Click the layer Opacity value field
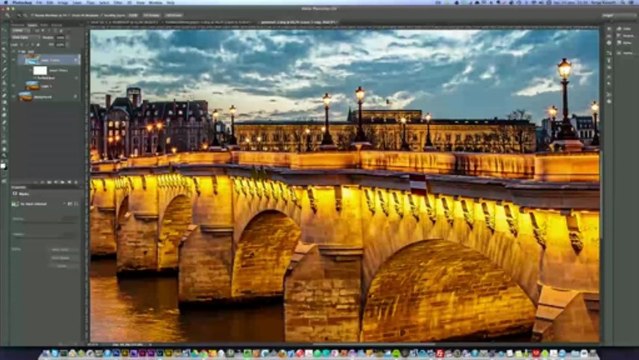 click(x=60, y=38)
